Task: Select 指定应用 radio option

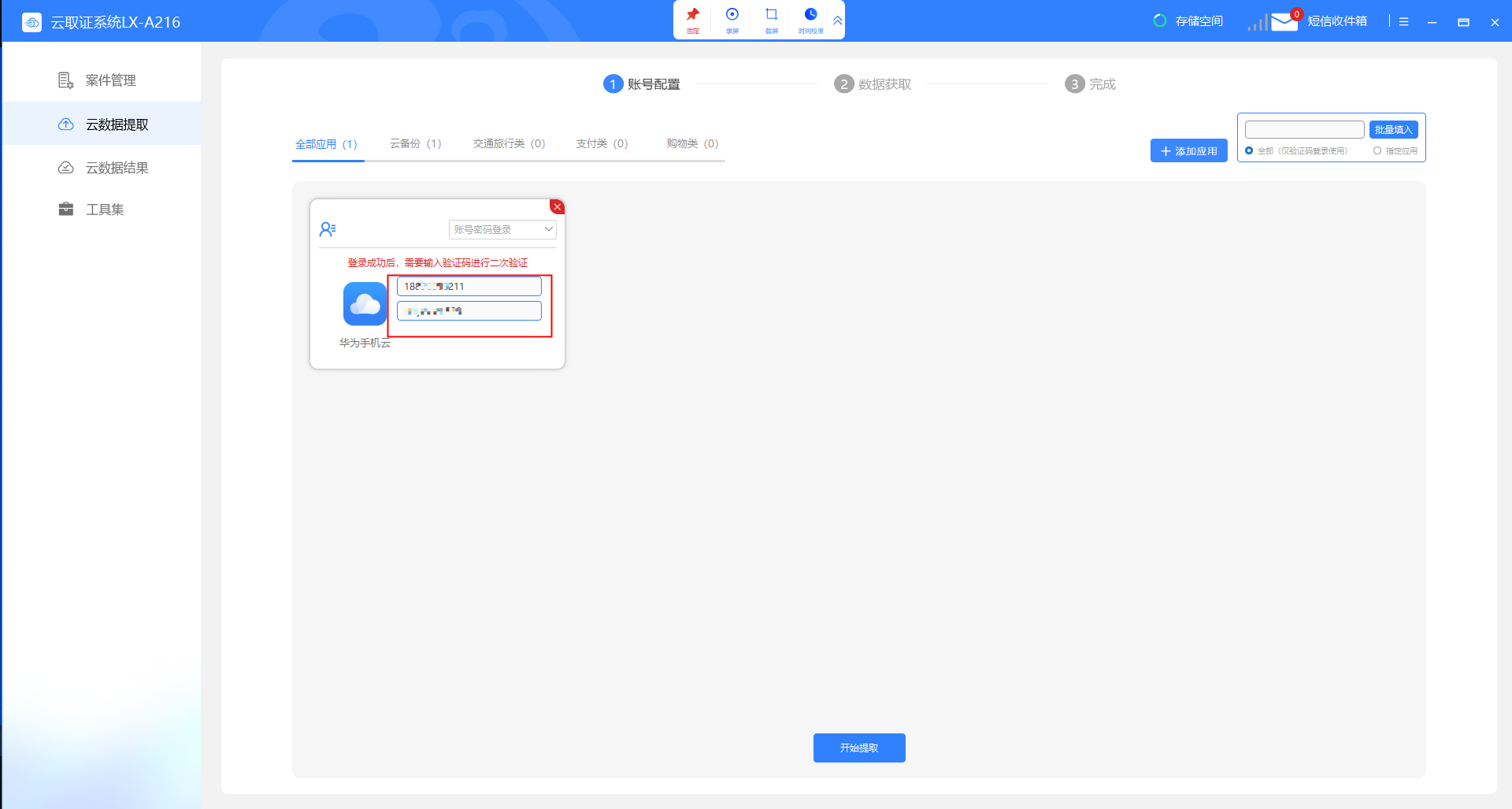Action: point(1377,150)
